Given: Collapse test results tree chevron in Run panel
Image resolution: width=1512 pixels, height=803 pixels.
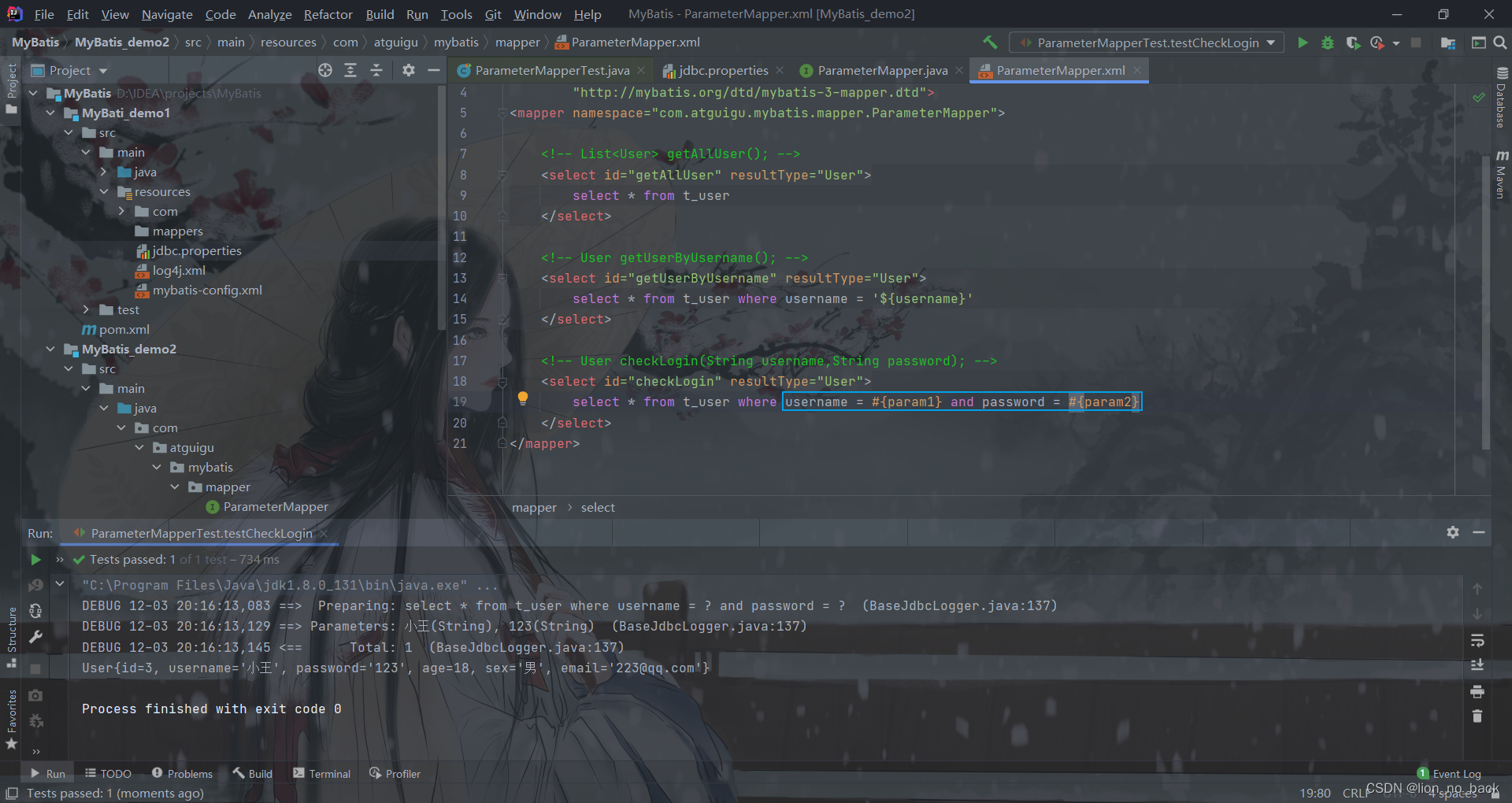Looking at the screenshot, I should [x=60, y=584].
